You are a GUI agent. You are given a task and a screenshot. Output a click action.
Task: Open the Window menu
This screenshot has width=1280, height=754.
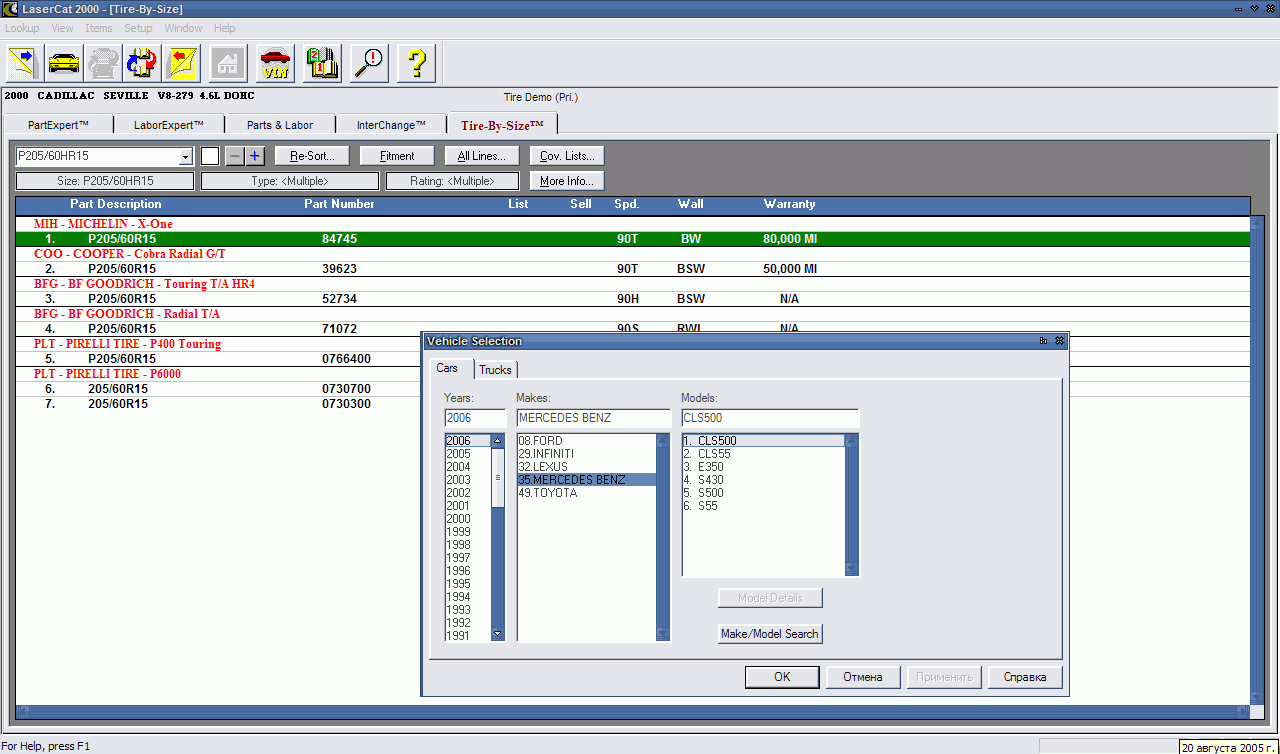pos(183,28)
